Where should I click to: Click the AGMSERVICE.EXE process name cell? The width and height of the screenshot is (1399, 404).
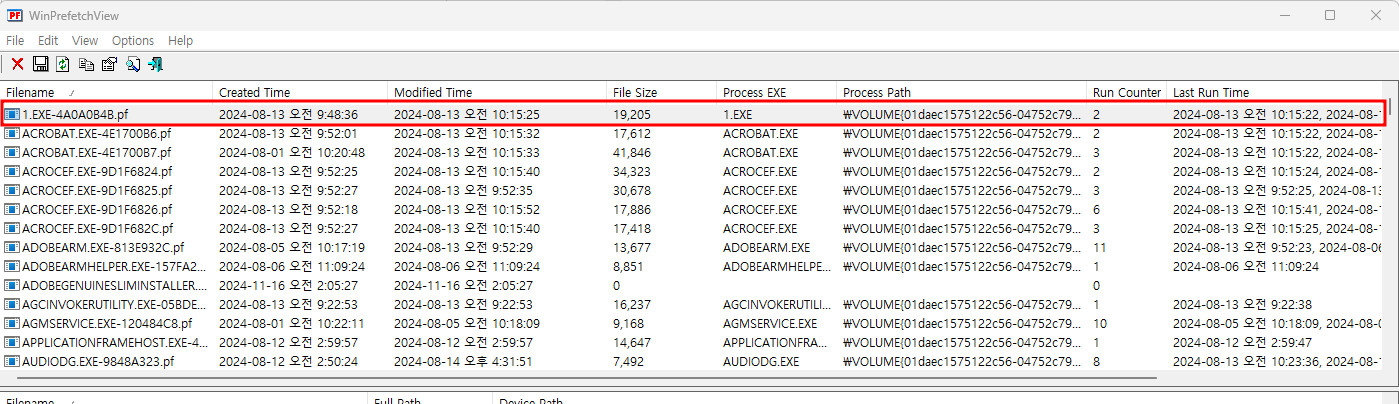click(x=770, y=323)
